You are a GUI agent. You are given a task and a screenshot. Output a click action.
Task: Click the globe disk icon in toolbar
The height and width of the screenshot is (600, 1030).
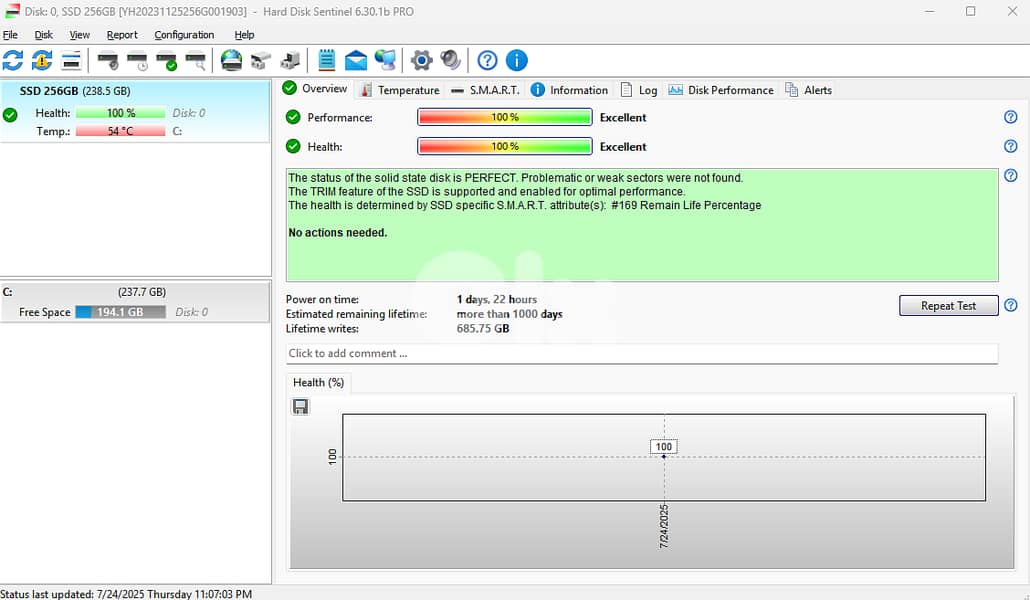coord(232,61)
